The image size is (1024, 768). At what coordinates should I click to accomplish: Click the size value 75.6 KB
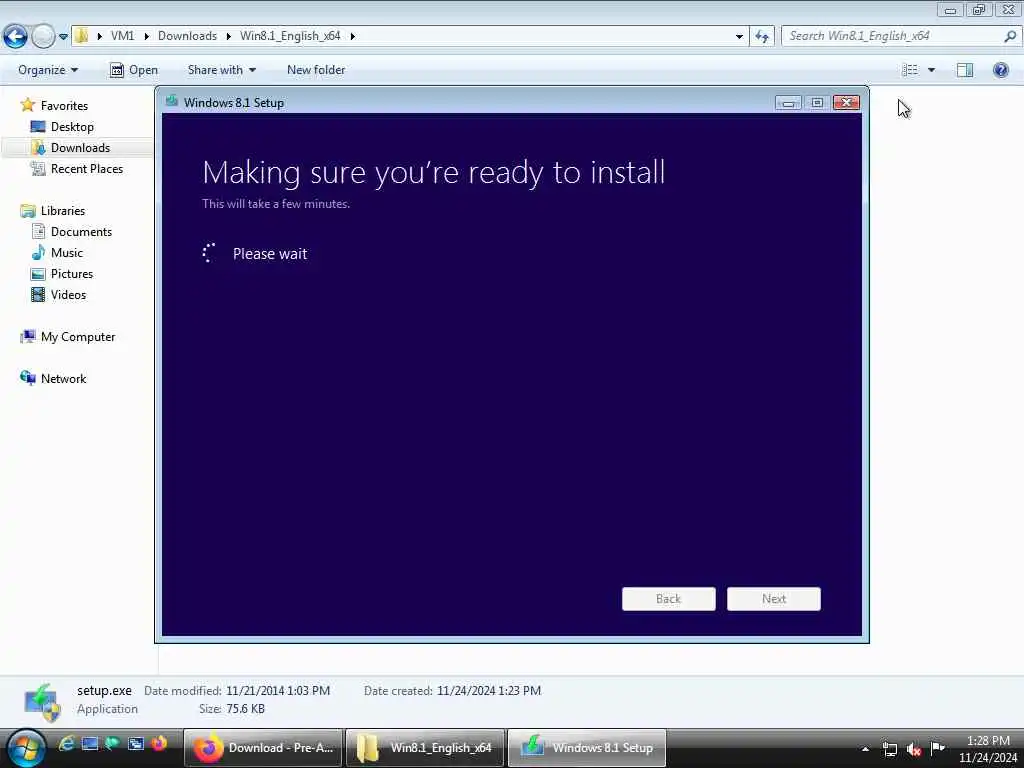(245, 709)
